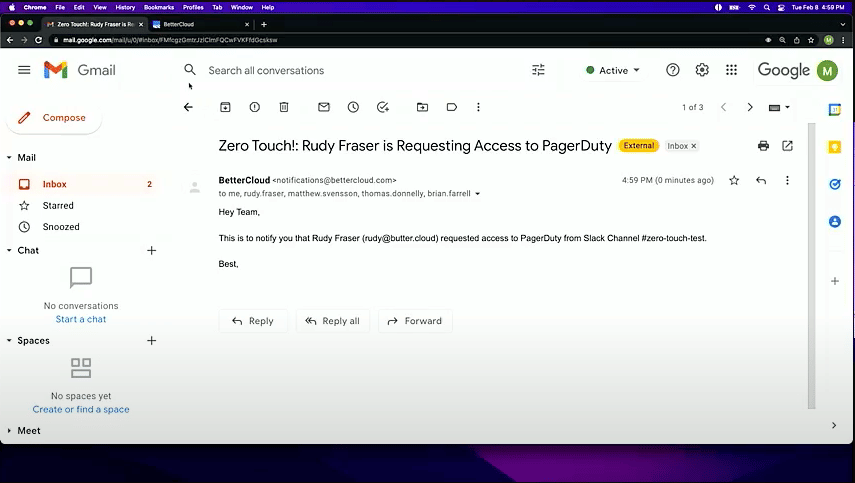Image resolution: width=855 pixels, height=483 pixels.
Task: Open the Active status dropdown
Action: [x=612, y=70]
